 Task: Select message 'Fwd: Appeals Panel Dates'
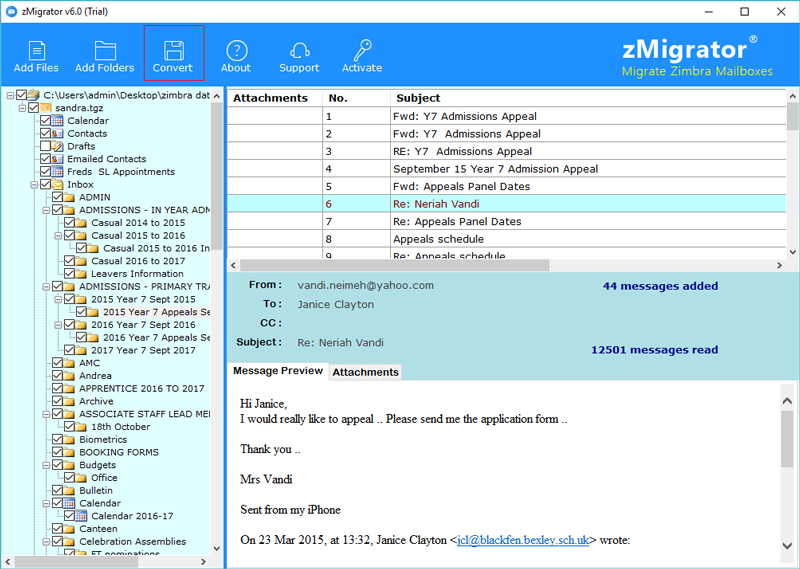[x=506, y=186]
